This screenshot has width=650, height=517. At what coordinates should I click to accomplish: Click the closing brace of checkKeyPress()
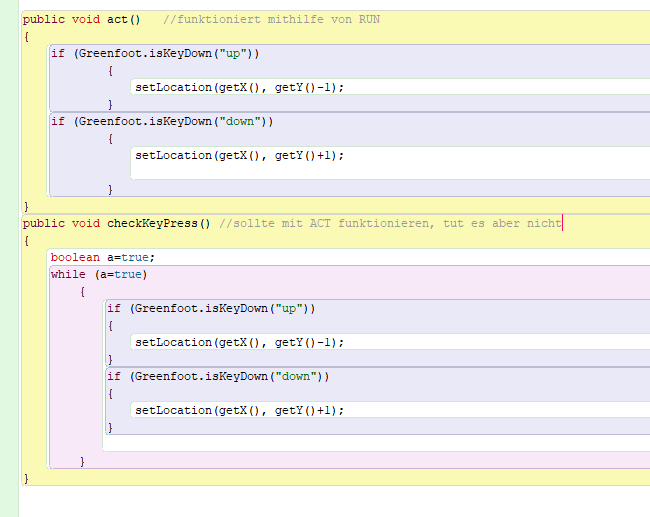[26, 479]
